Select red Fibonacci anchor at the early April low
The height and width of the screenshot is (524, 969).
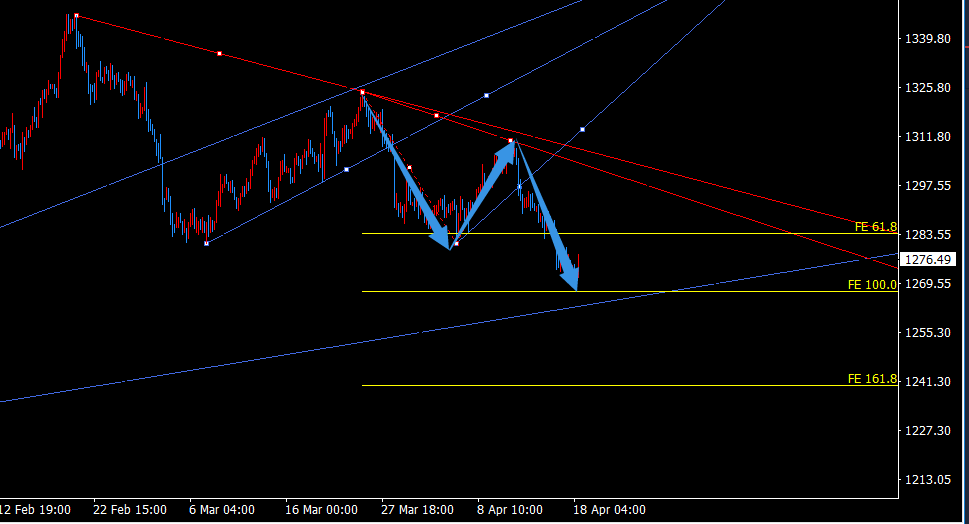pyautogui.click(x=457, y=244)
